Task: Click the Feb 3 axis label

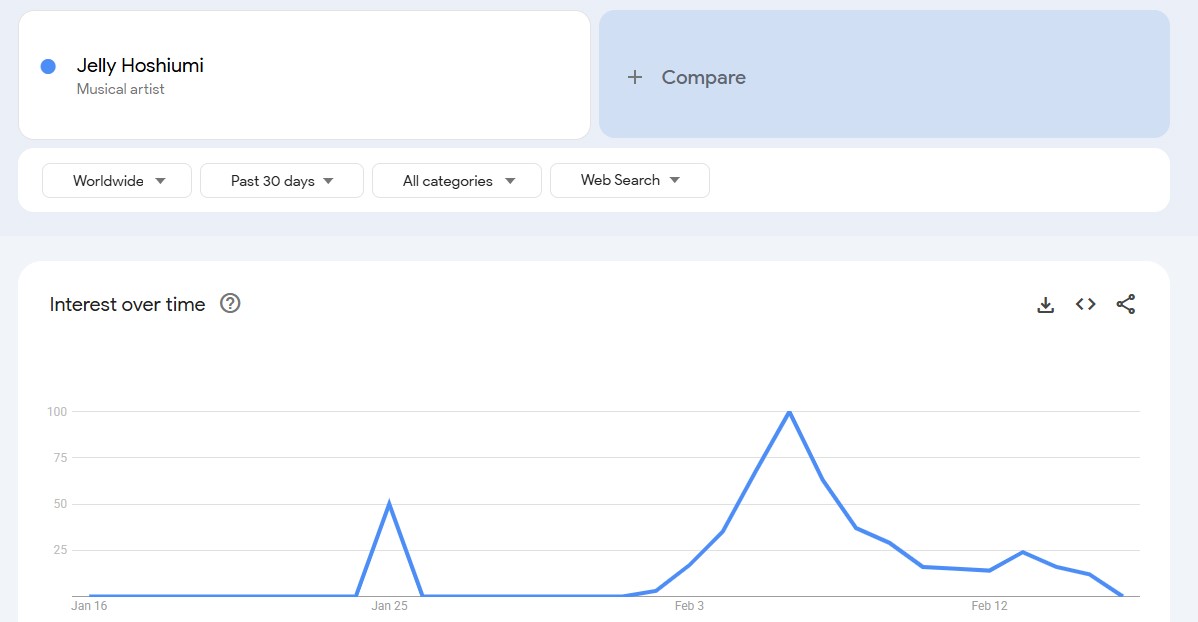Action: pos(689,606)
